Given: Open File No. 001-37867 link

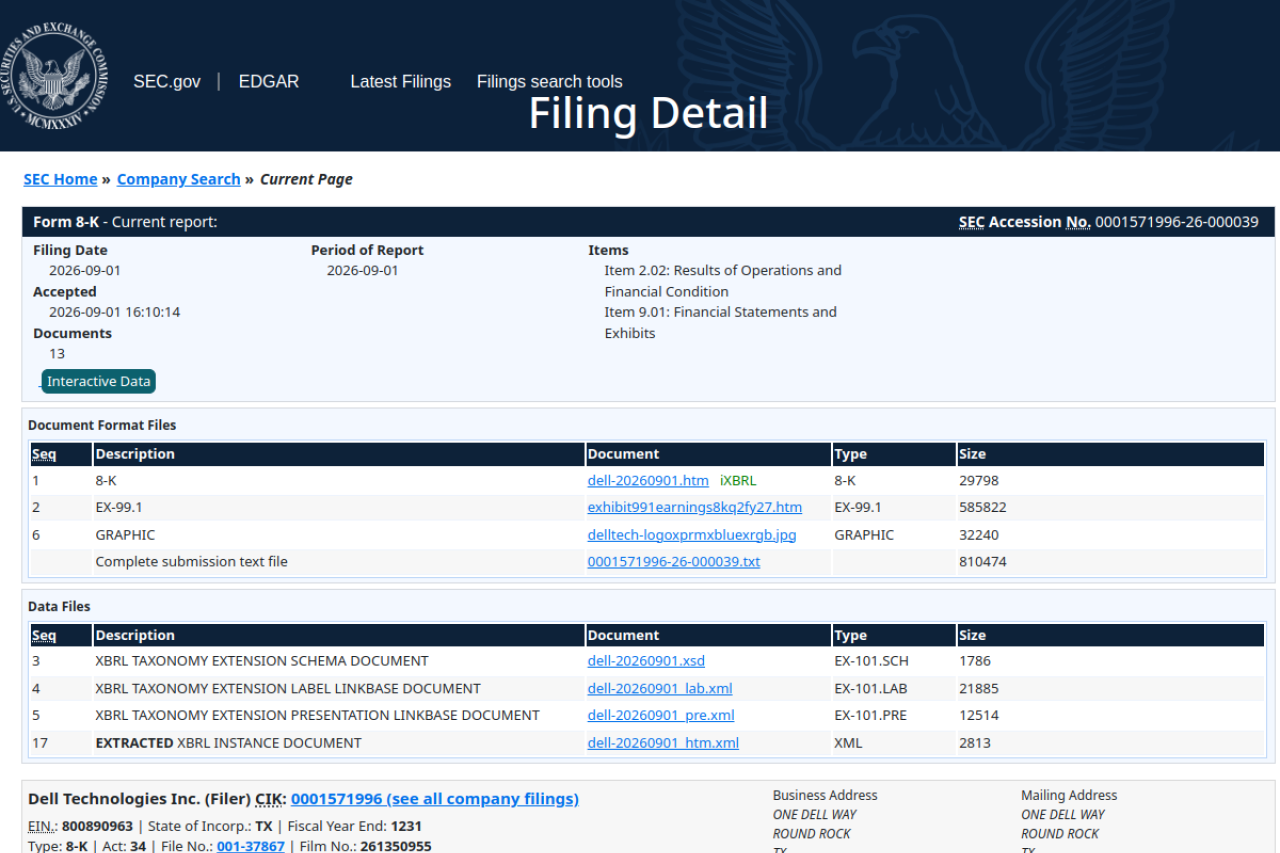Looking at the screenshot, I should pyautogui.click(x=251, y=847).
